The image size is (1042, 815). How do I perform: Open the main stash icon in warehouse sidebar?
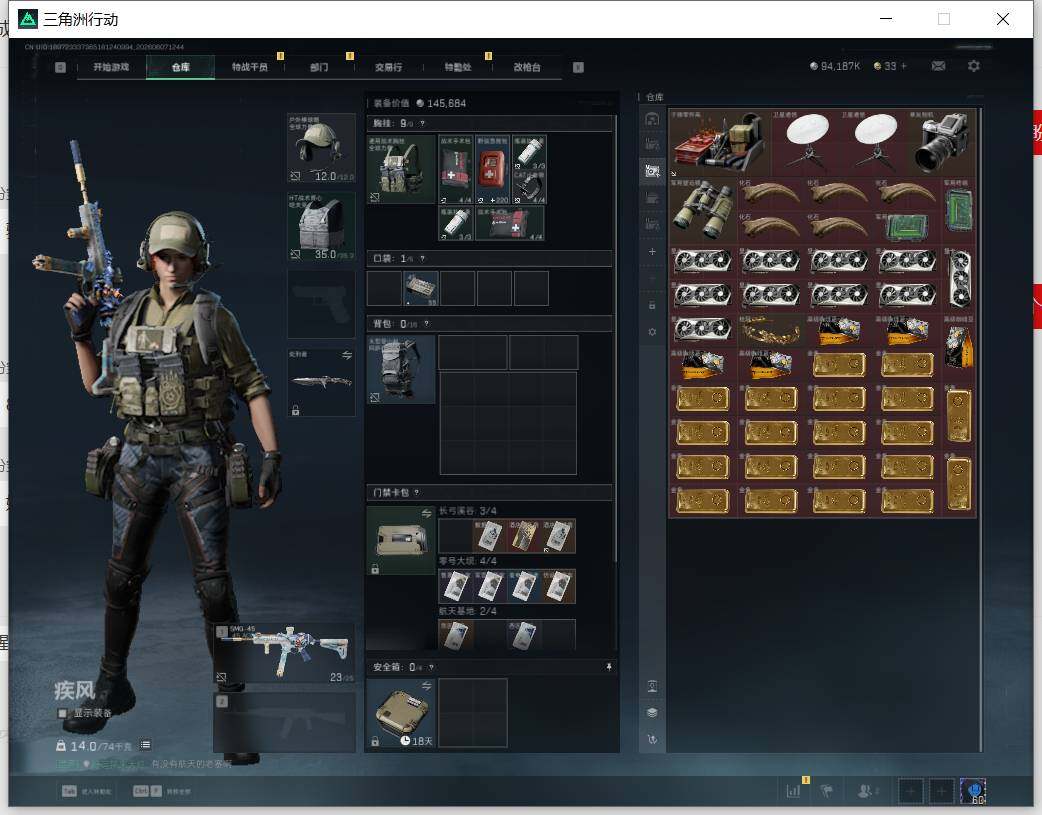652,119
